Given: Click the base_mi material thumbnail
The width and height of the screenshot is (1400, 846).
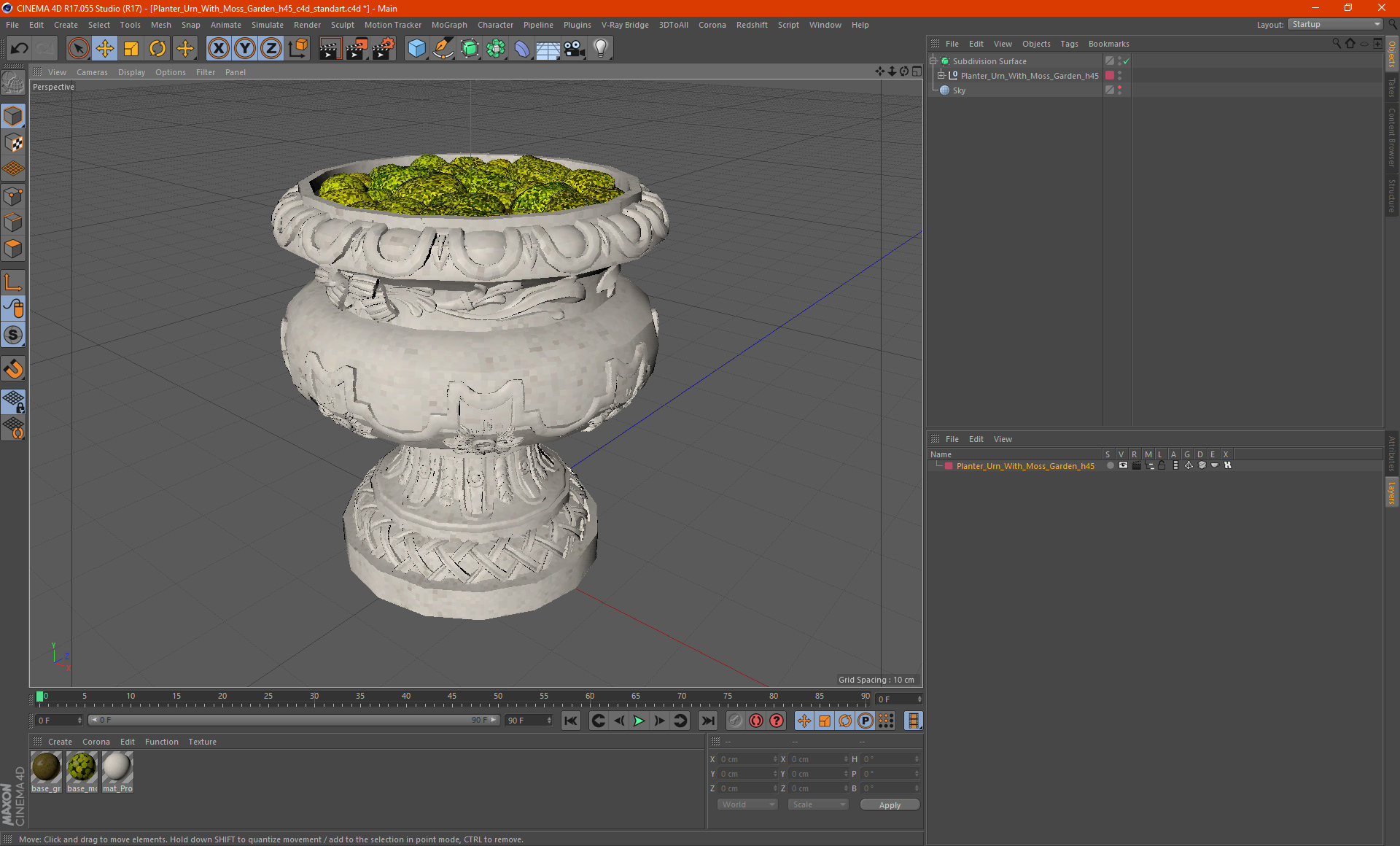Looking at the screenshot, I should pos(82,768).
